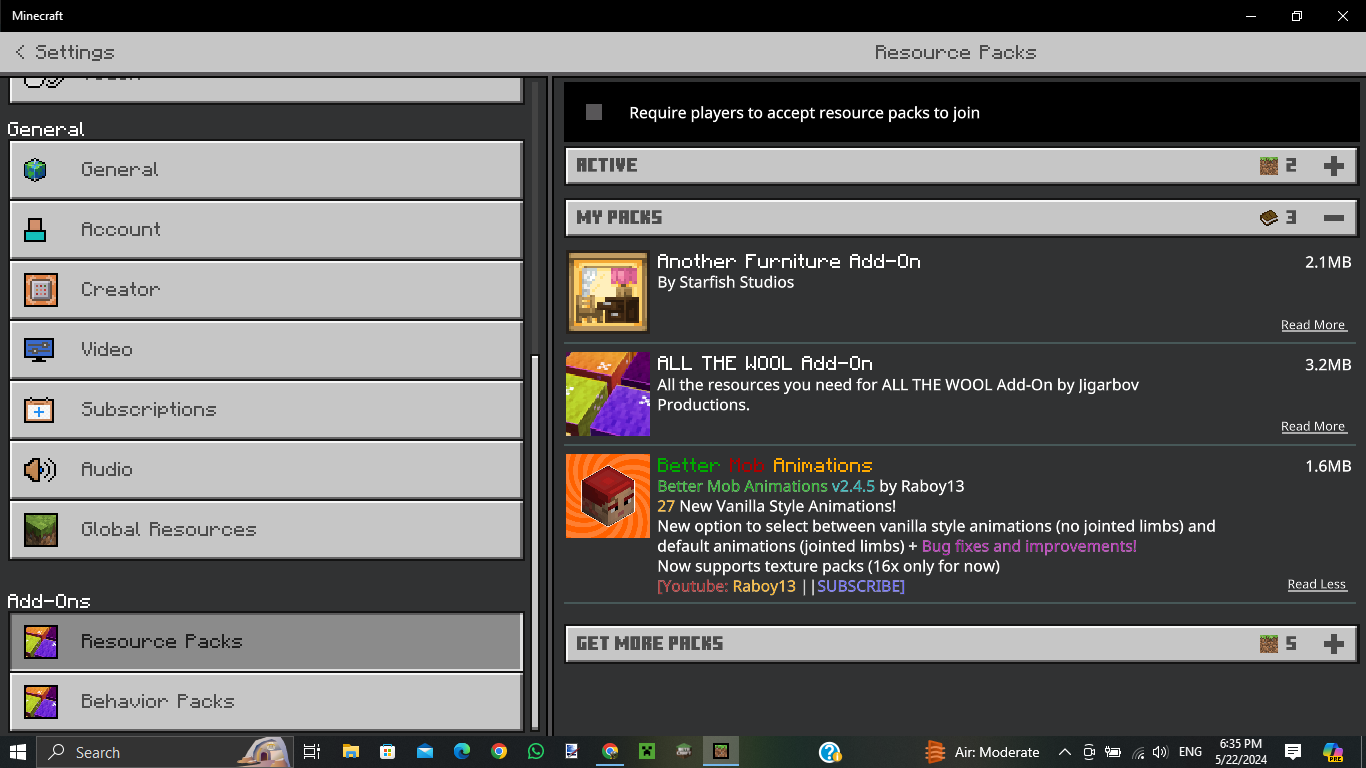Viewport: 1366px width, 768px height.
Task: Click the Creator command block icon
Action: 41,290
